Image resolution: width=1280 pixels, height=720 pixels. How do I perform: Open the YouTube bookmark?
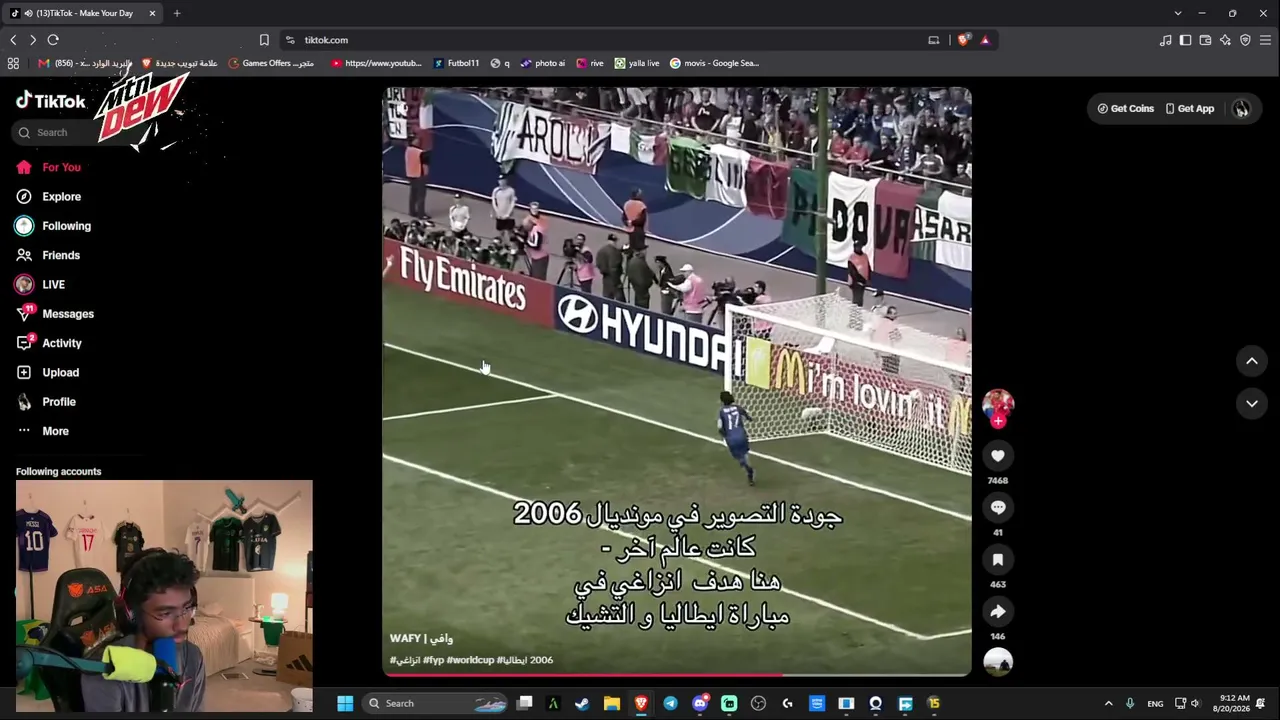point(376,63)
